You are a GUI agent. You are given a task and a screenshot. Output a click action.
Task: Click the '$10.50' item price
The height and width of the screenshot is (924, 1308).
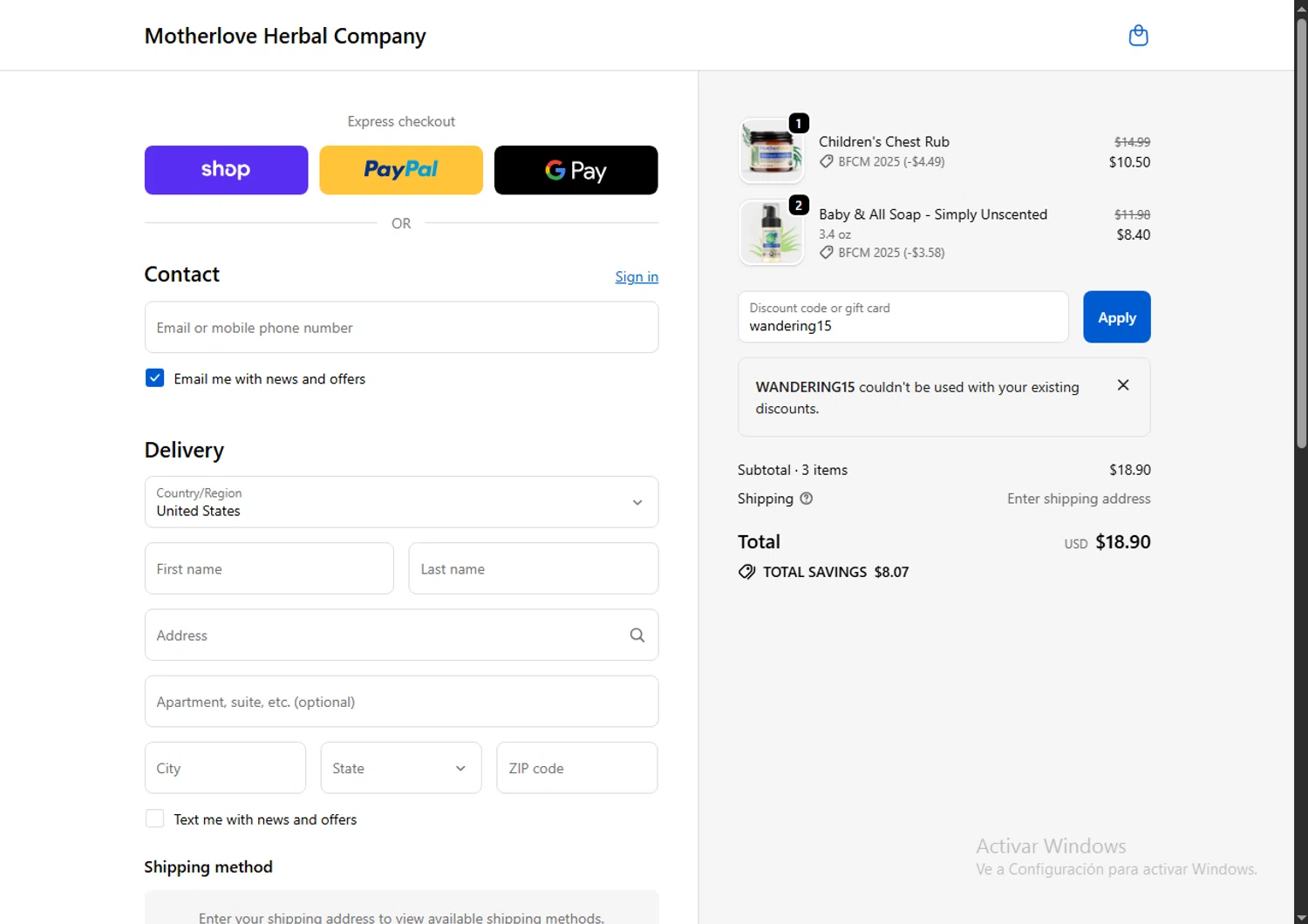[1129, 162]
